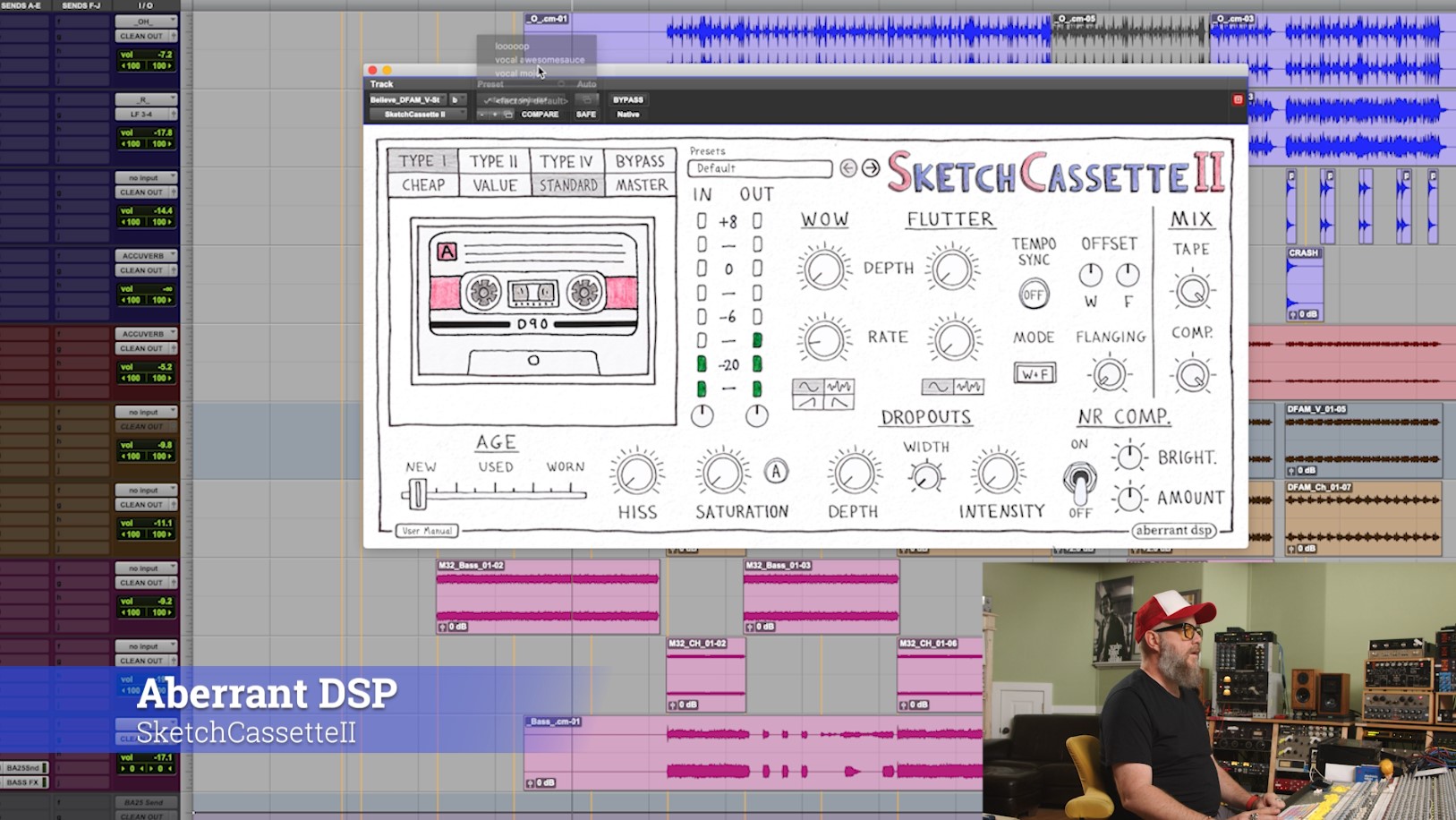The height and width of the screenshot is (820, 1456).
Task: Click the input level trim knob
Action: (702, 415)
